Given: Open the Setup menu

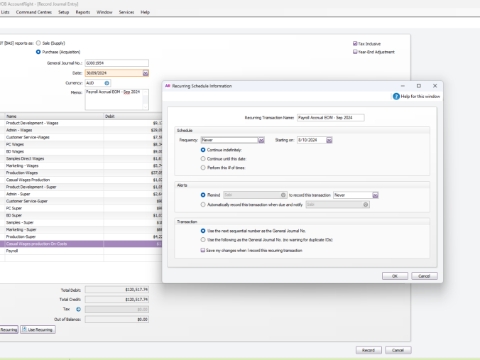Looking at the screenshot, I should click(x=64, y=12).
